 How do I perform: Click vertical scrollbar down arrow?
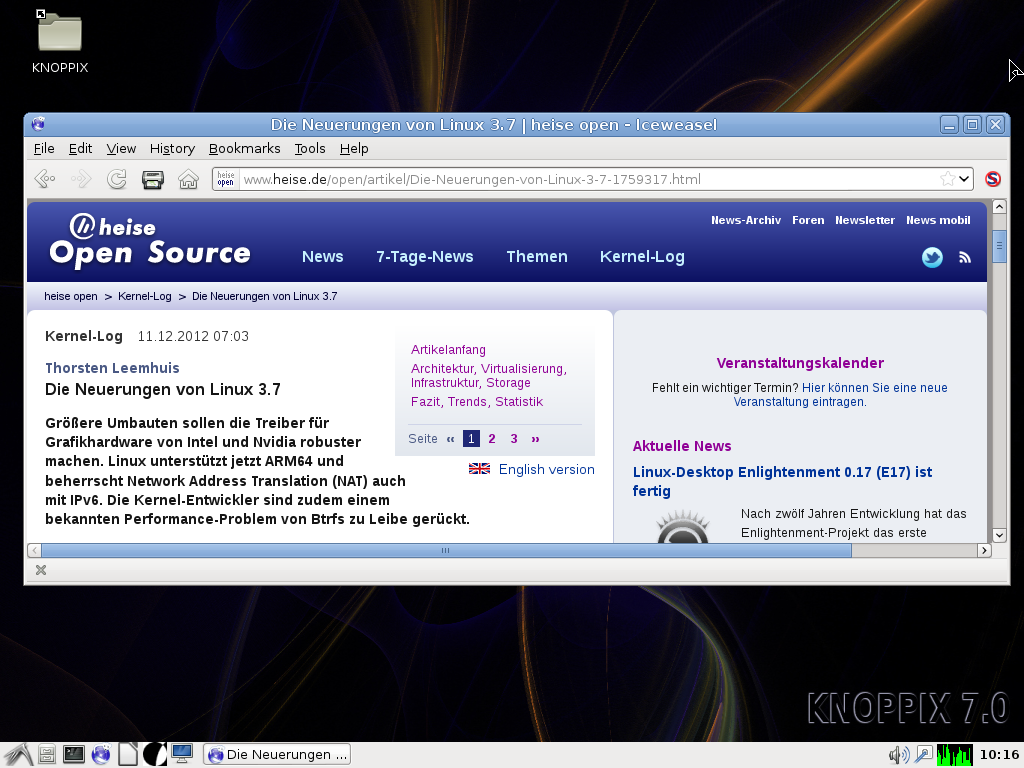pyautogui.click(x=999, y=535)
